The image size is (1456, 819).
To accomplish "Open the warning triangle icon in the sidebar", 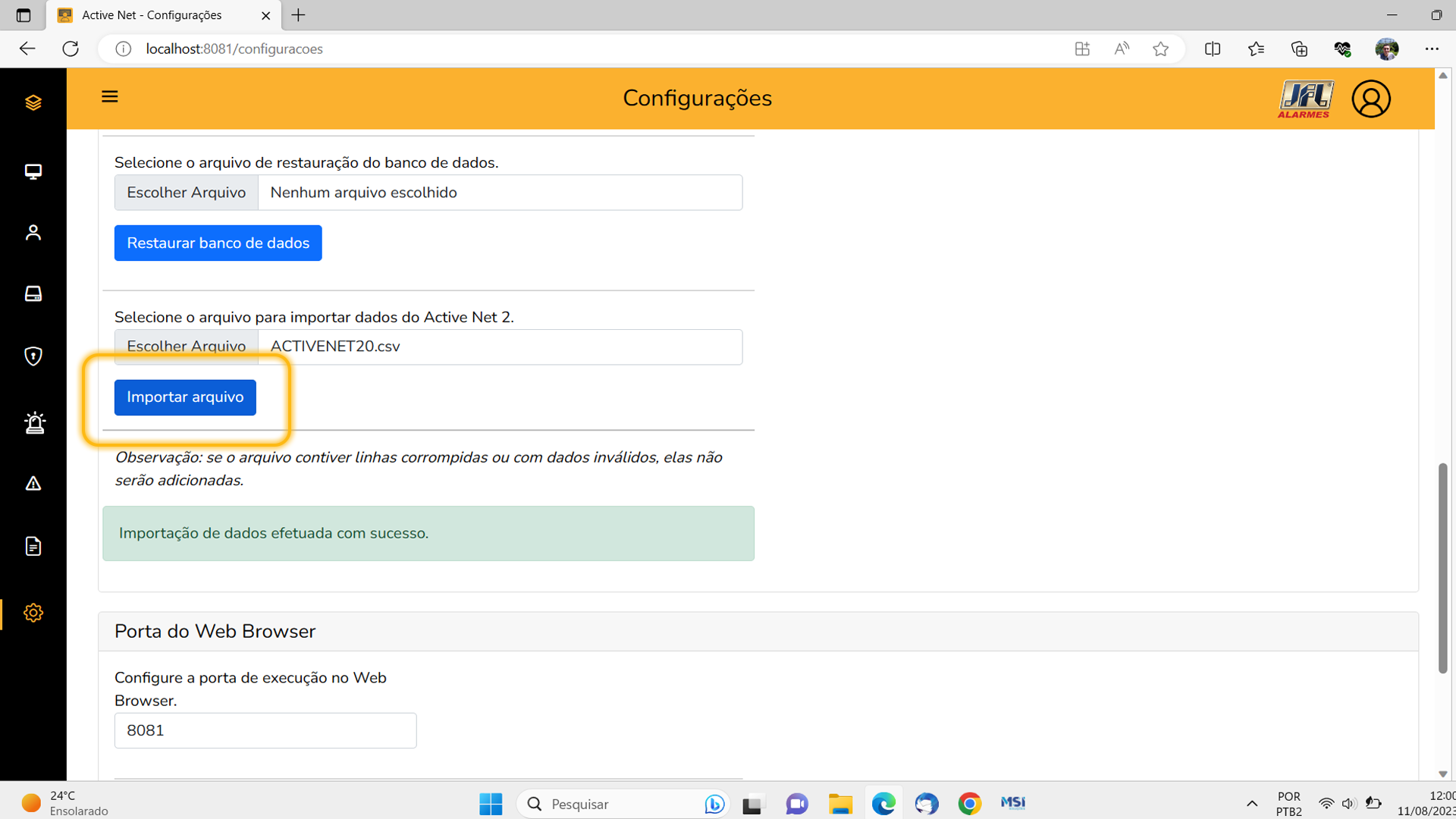I will pos(33,483).
